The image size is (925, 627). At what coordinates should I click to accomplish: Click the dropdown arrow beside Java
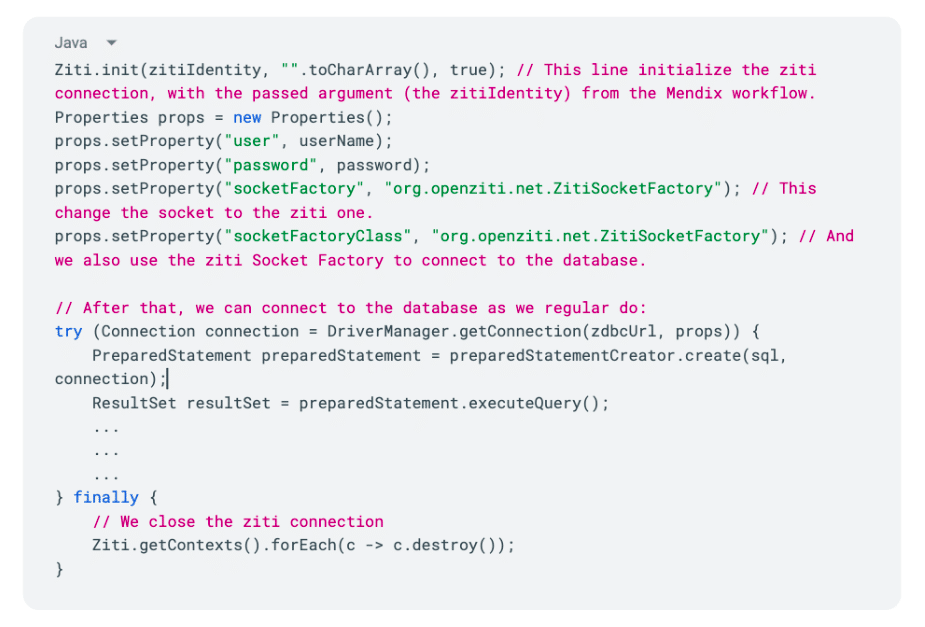tap(111, 43)
